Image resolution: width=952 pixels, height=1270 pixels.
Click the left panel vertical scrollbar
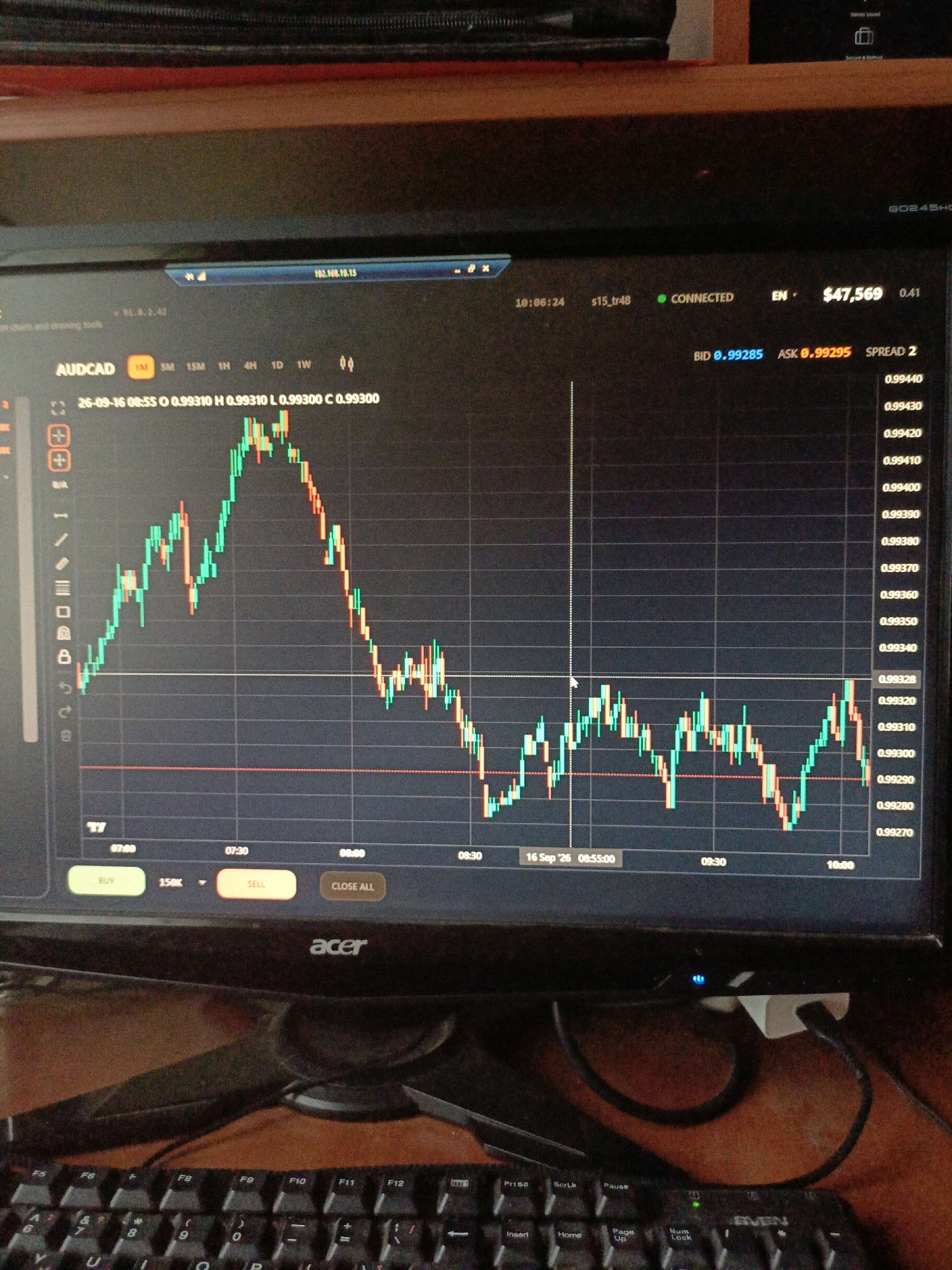point(29,569)
